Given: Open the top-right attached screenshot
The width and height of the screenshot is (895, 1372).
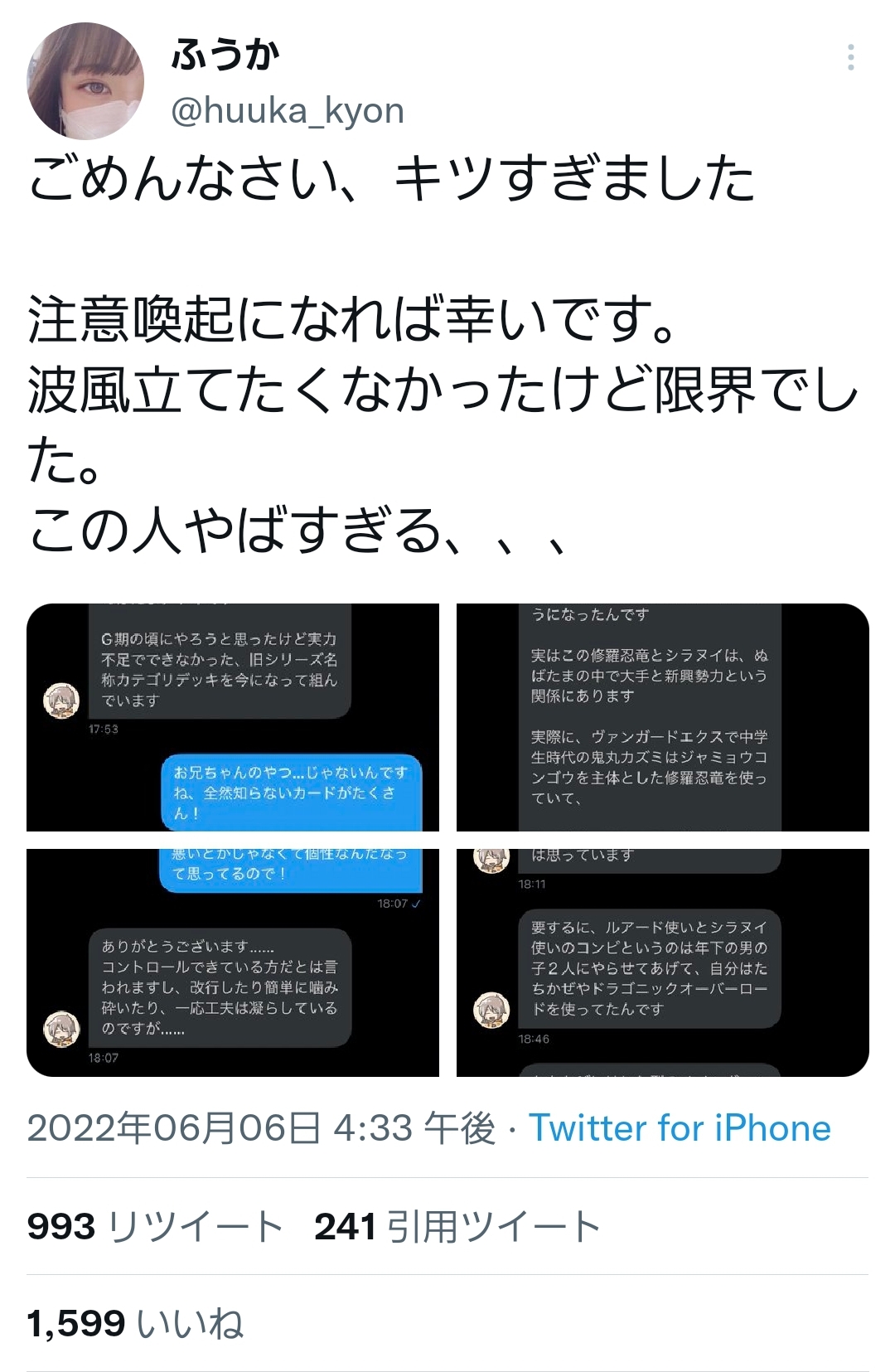Looking at the screenshot, I should (663, 717).
